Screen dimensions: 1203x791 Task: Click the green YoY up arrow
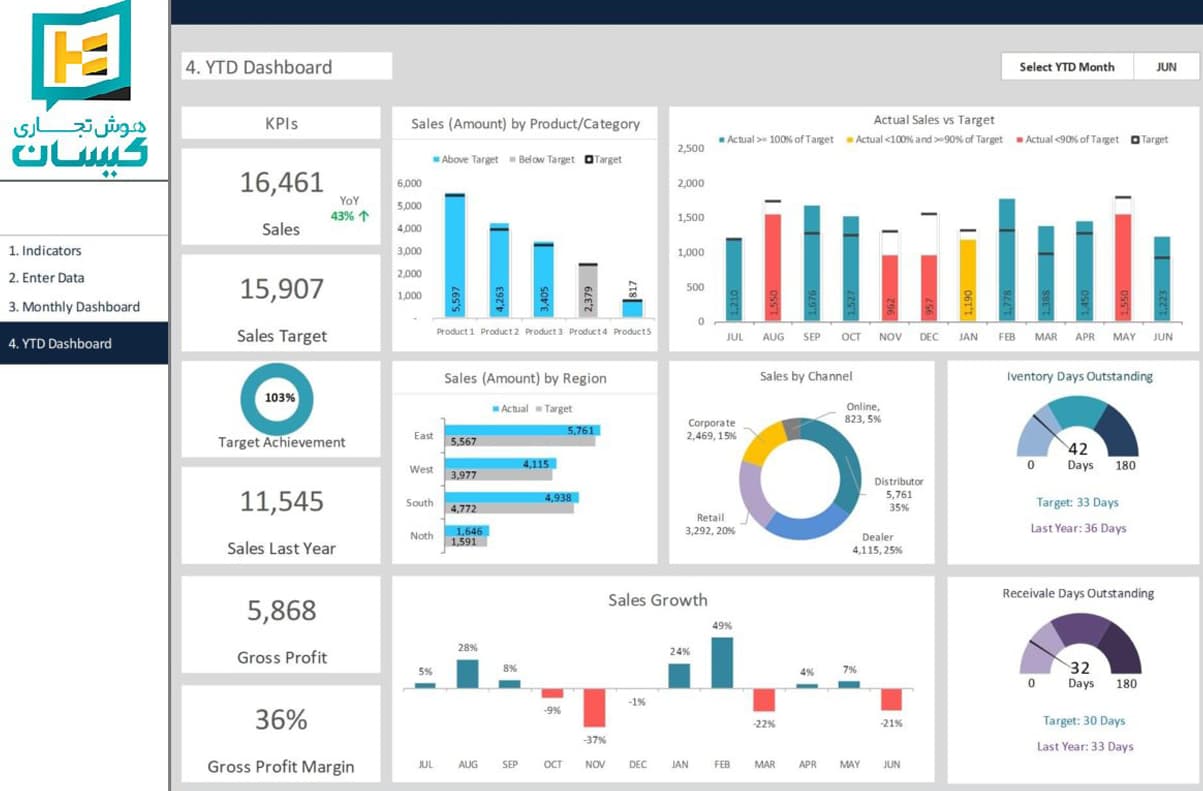[x=363, y=216]
